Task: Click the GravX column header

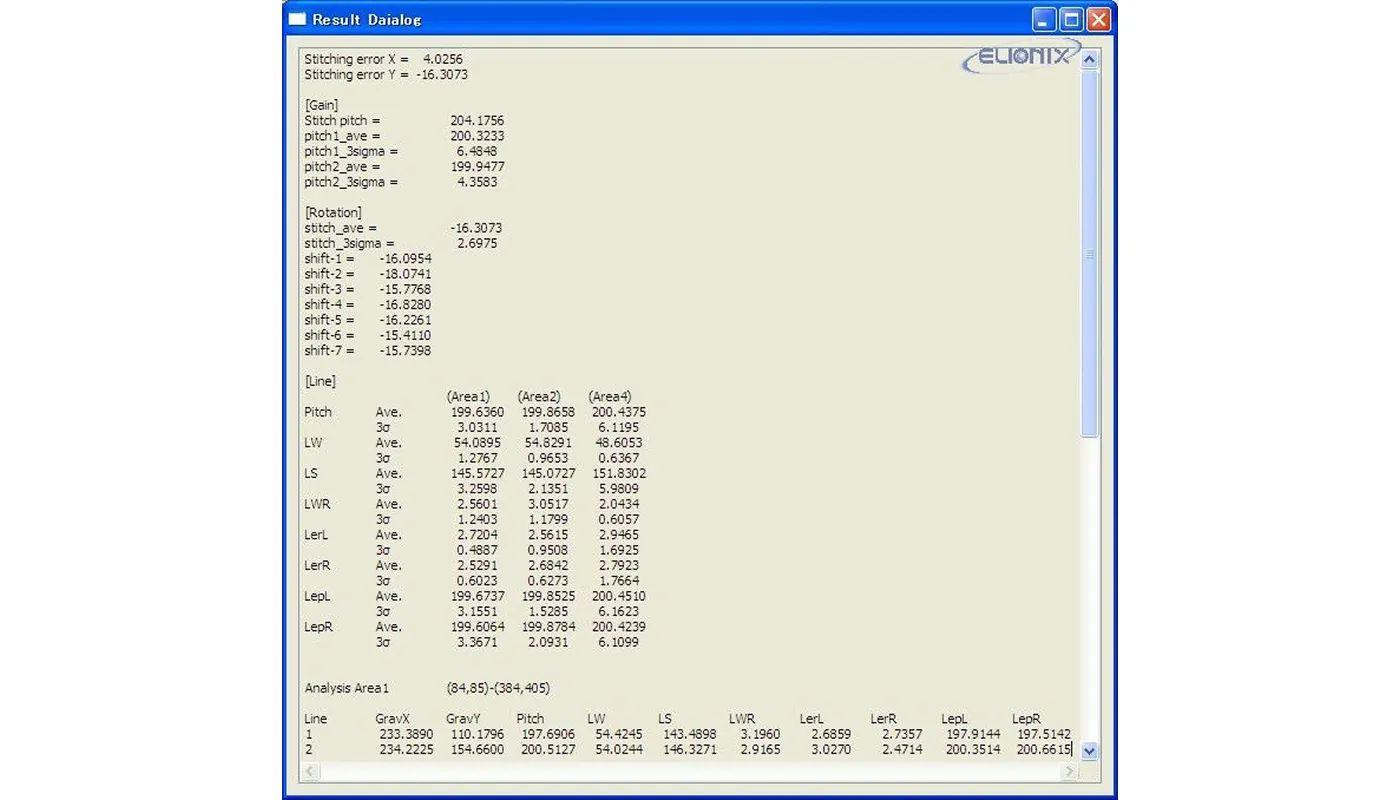Action: click(x=393, y=719)
